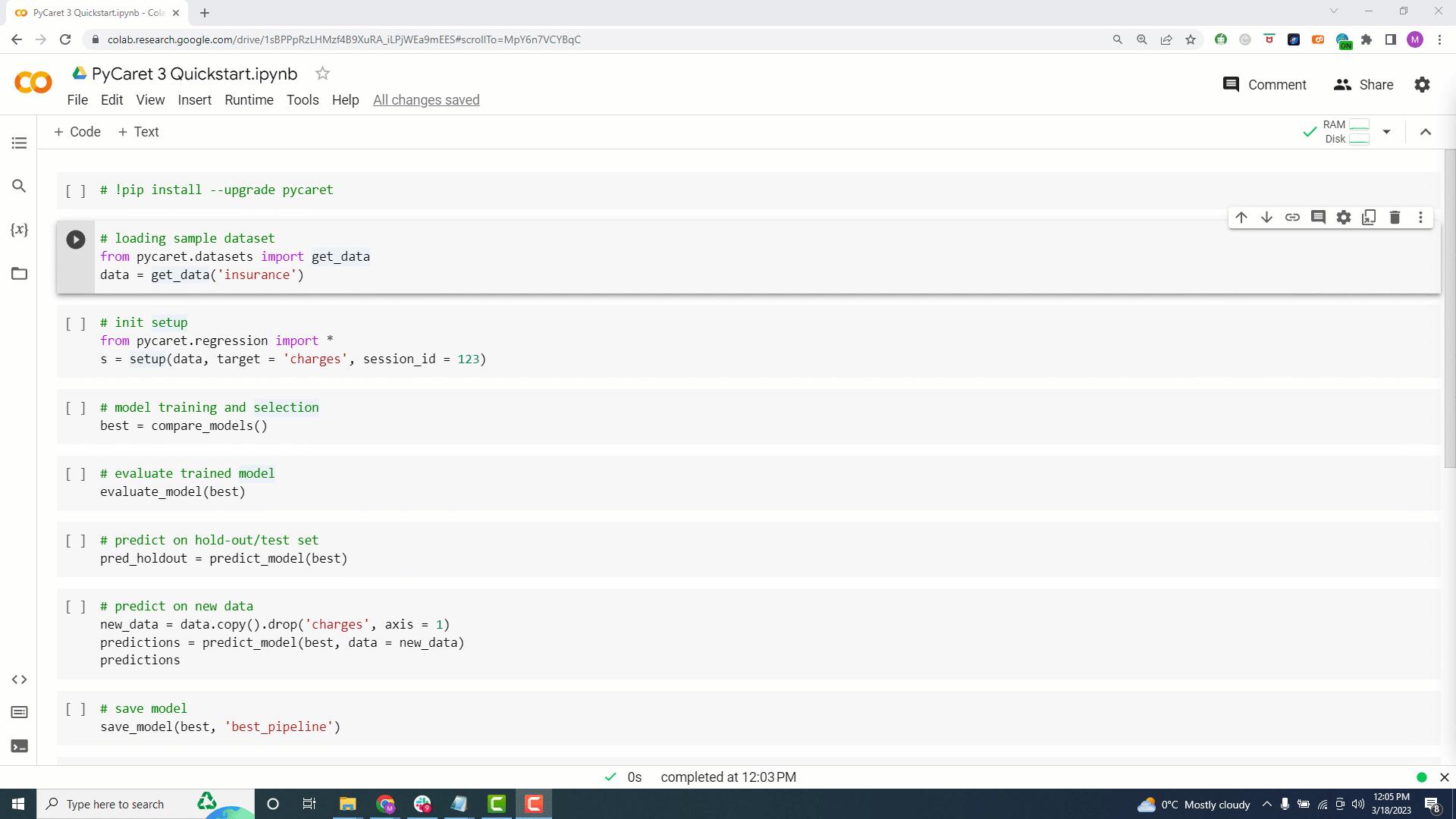
Task: Collapse the notebook header
Action: [x=1426, y=131]
